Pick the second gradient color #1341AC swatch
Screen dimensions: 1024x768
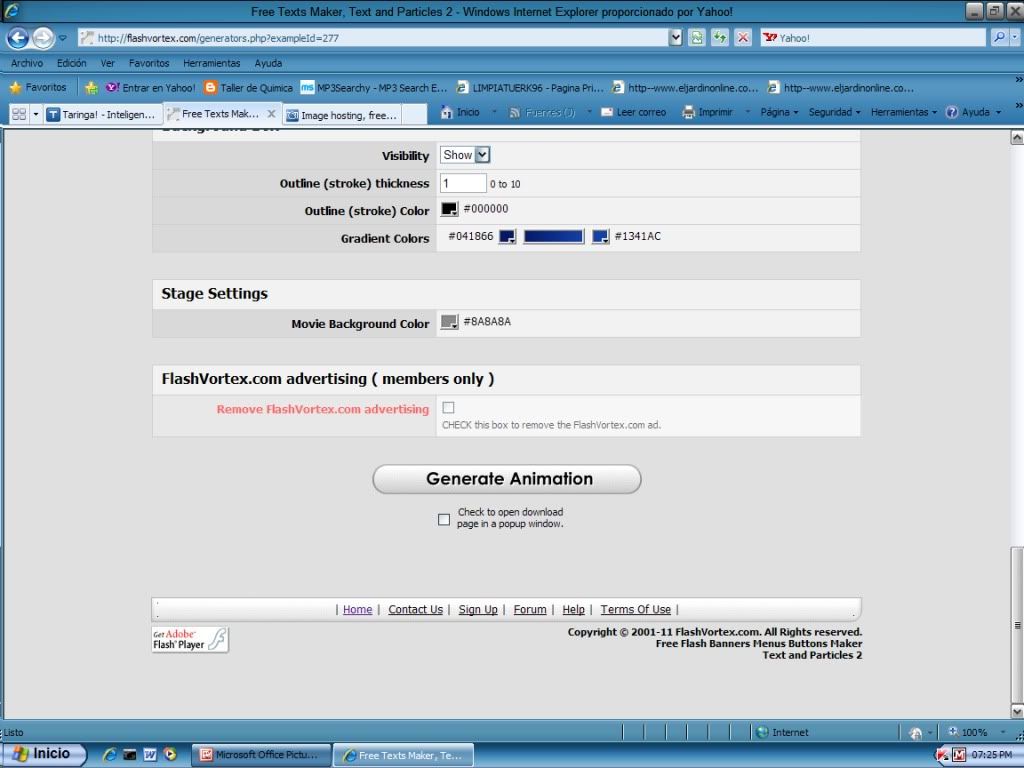click(600, 237)
